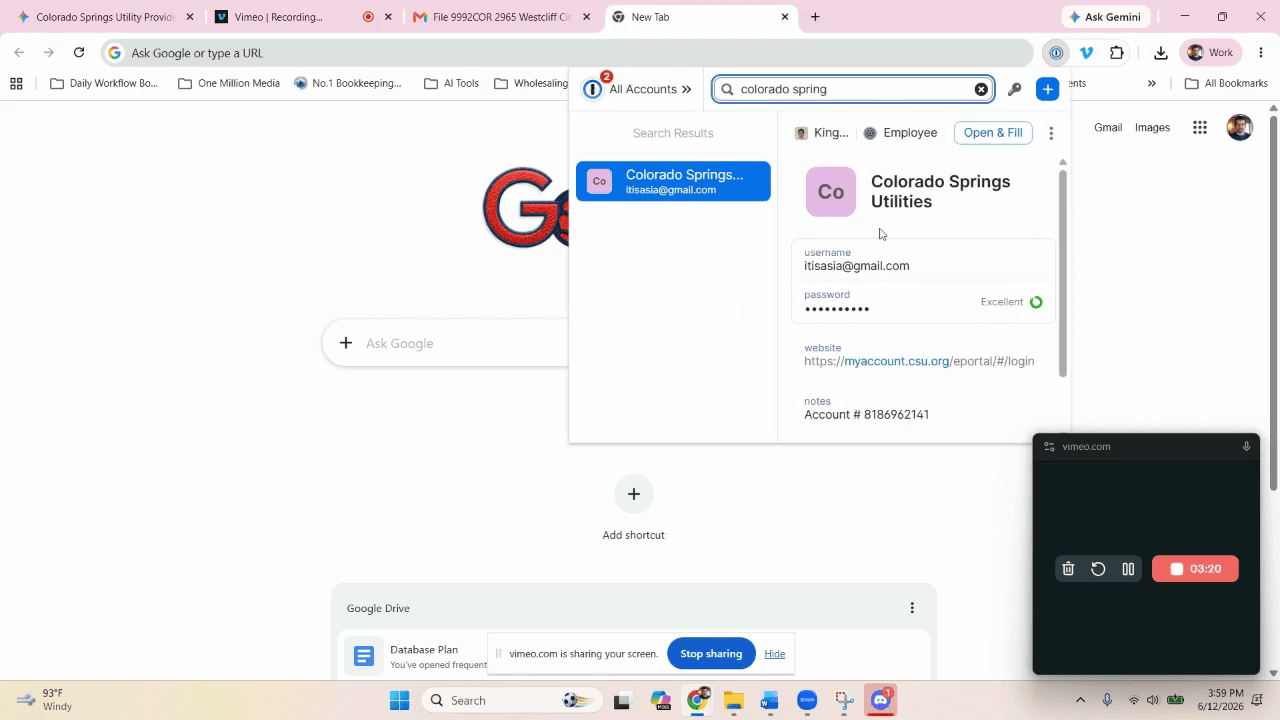
Task: Open the 1Password extension icon in Chrome toolbar
Action: pyautogui.click(x=1056, y=53)
